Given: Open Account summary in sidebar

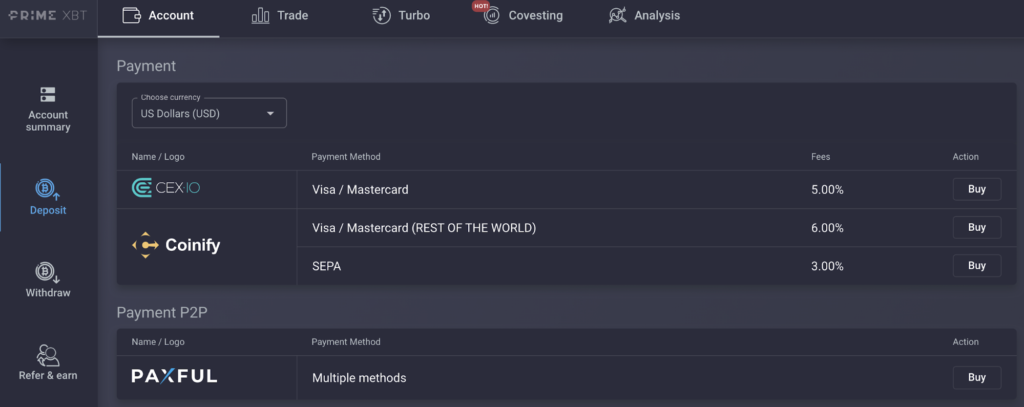Looking at the screenshot, I should click(48, 109).
